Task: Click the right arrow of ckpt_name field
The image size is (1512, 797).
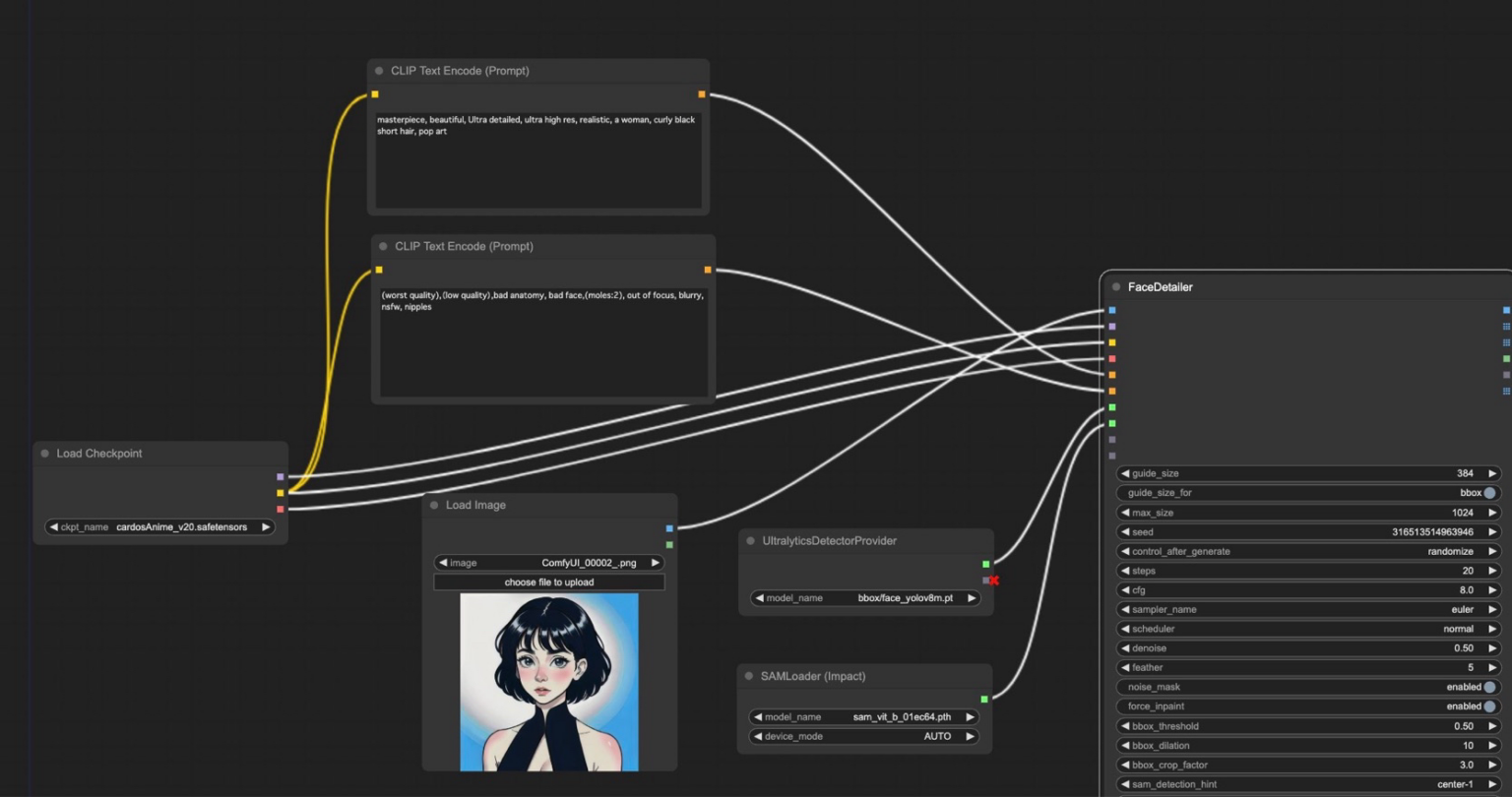Action: 266,527
